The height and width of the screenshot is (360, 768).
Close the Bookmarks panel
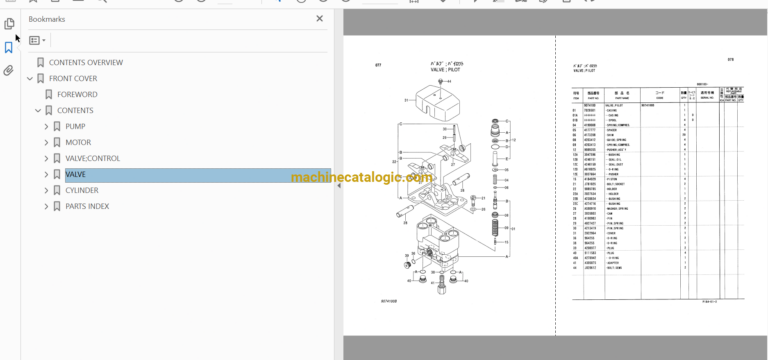point(319,19)
